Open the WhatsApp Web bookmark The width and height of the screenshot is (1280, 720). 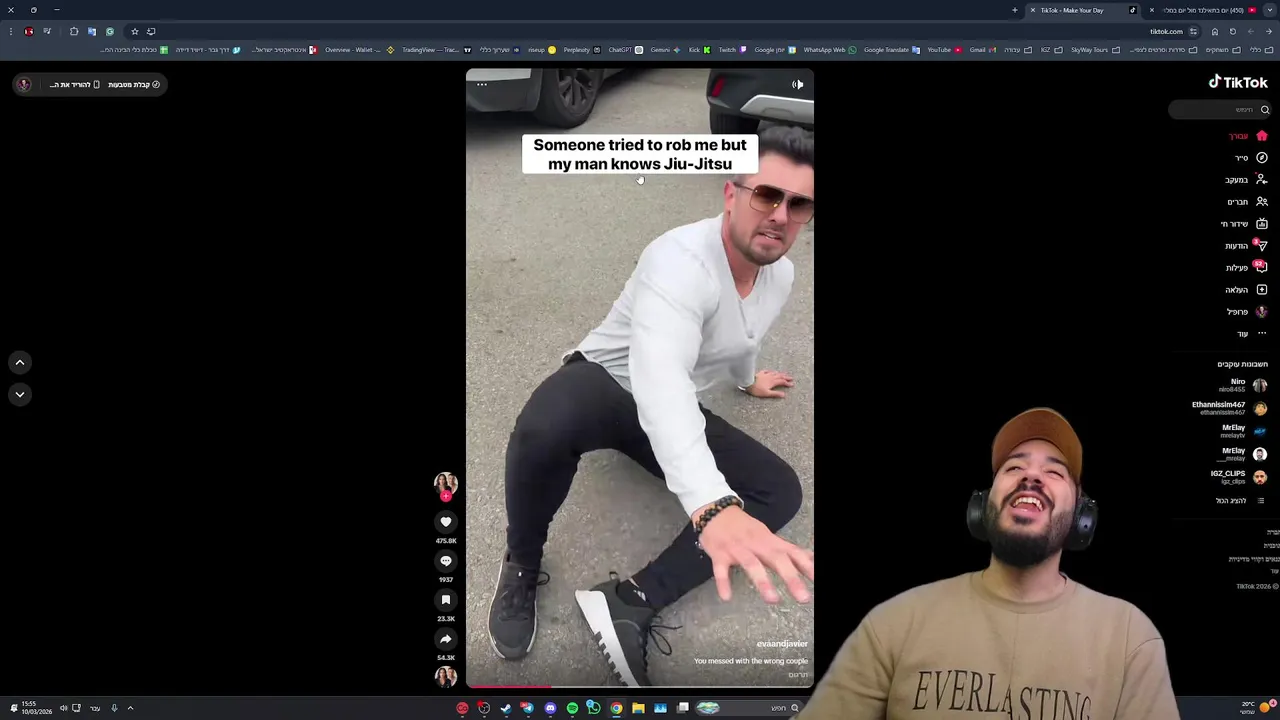(x=829, y=50)
